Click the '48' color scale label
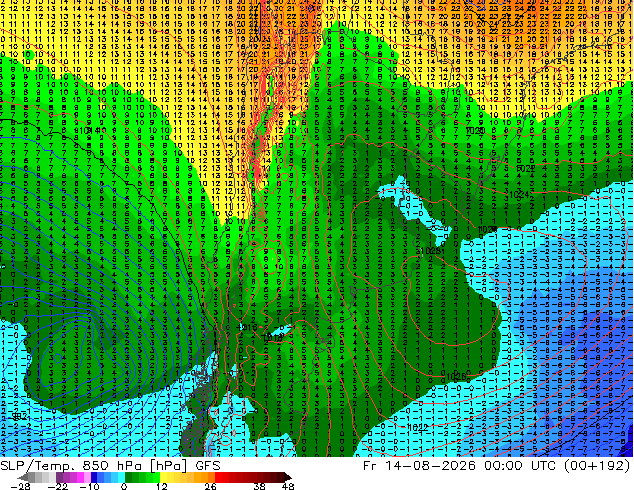 [x=287, y=486]
